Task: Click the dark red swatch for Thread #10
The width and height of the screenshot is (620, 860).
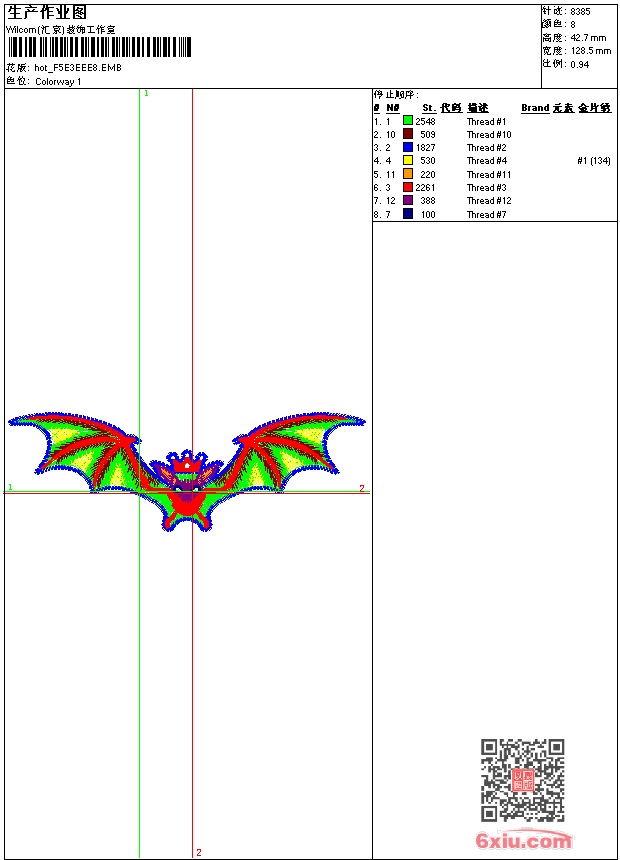Action: click(408, 134)
